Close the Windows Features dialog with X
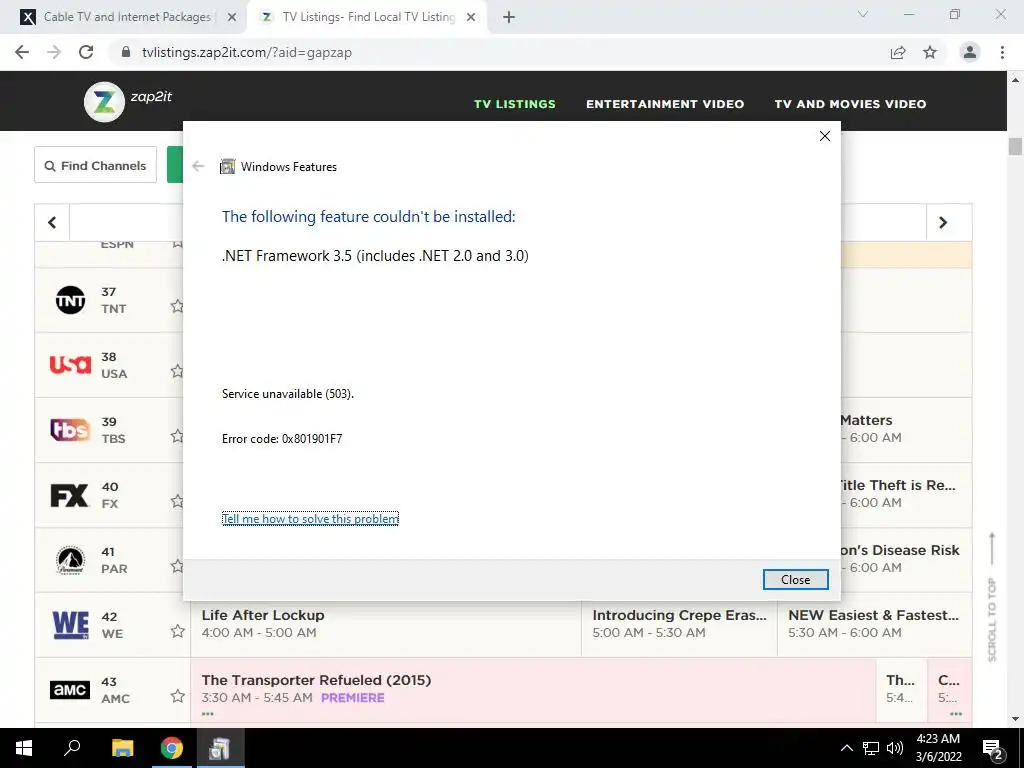This screenshot has width=1024, height=768. 825,136
